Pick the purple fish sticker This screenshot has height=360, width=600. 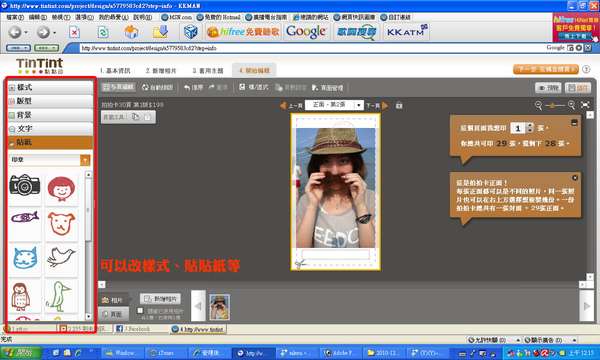click(25, 217)
